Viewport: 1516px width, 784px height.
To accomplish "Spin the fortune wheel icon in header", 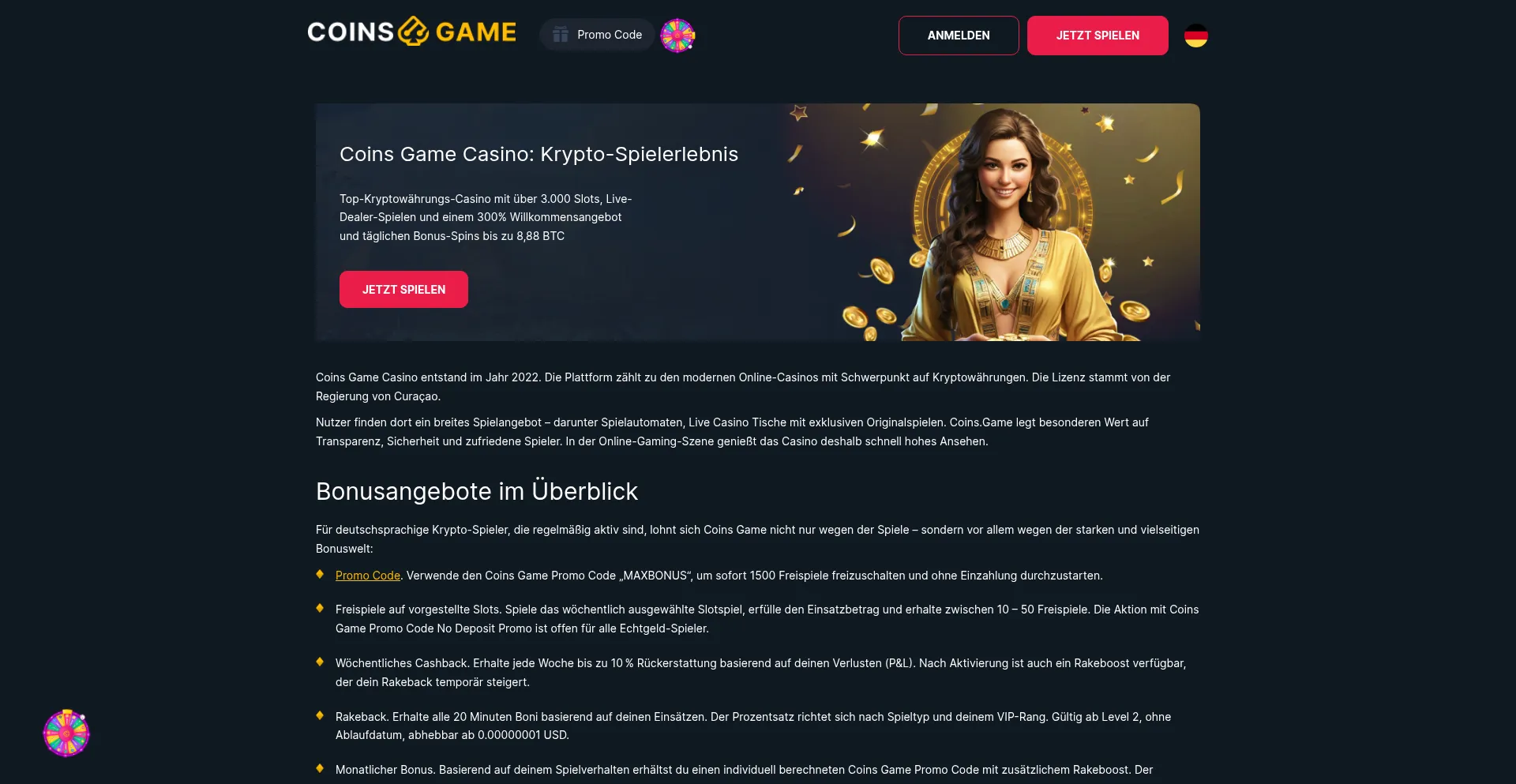I will point(677,36).
